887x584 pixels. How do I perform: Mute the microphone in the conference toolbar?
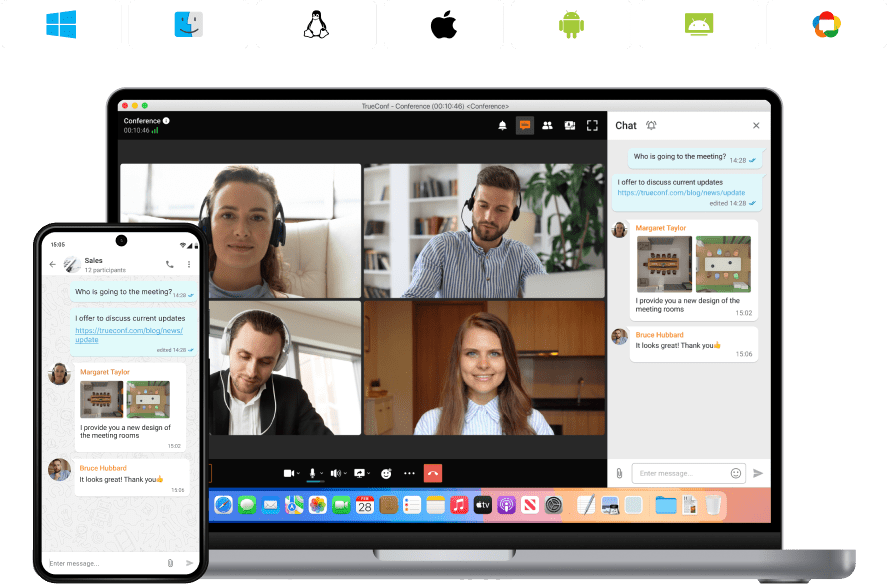(313, 470)
